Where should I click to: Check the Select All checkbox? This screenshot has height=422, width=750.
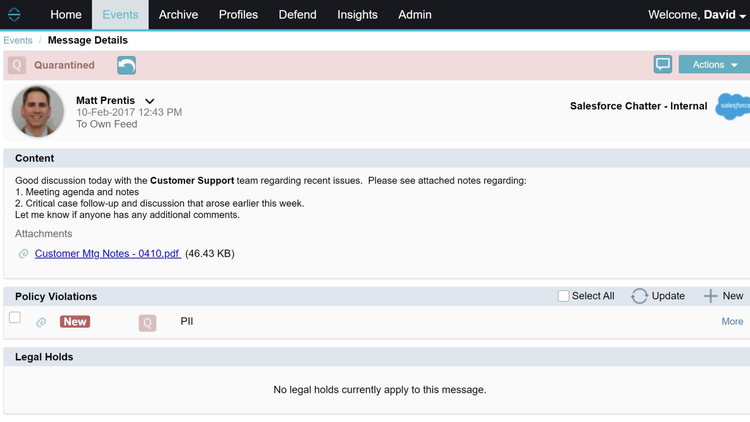[563, 296]
